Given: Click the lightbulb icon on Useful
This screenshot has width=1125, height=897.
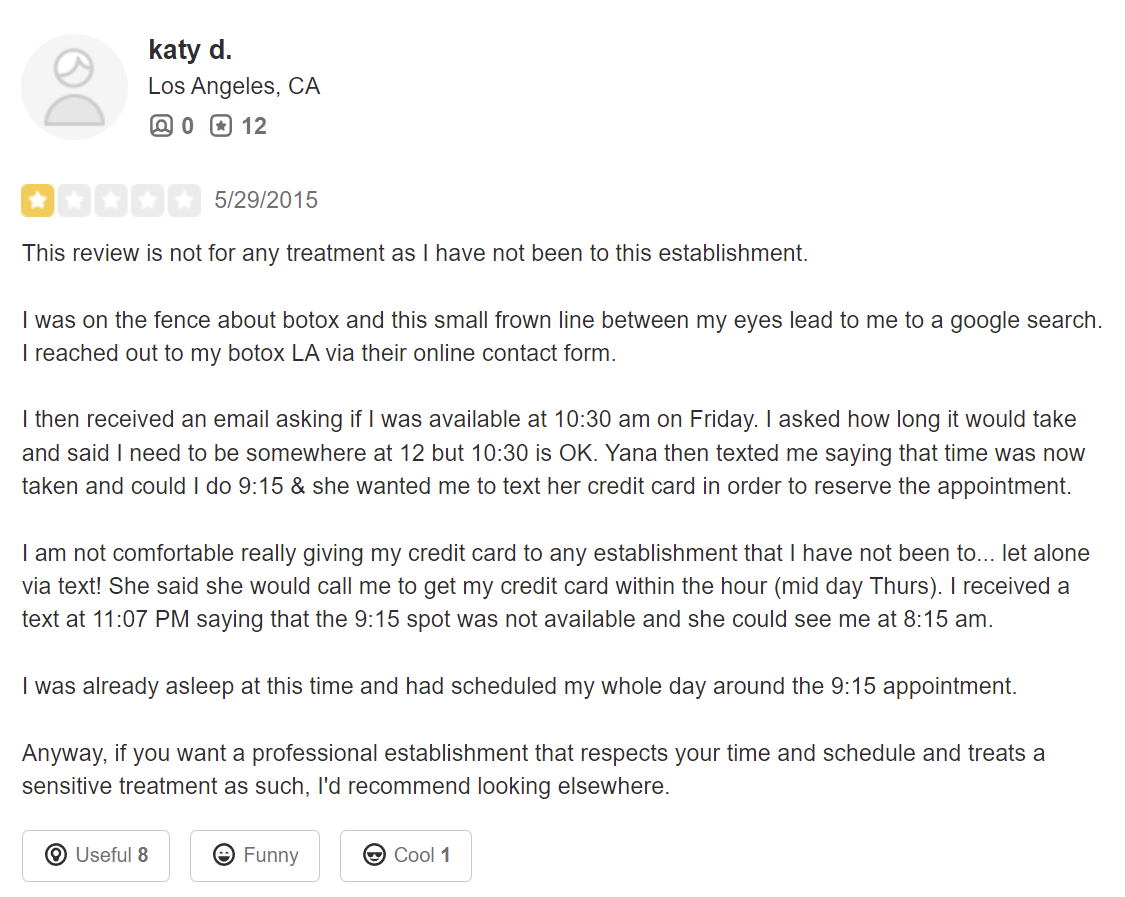Looking at the screenshot, I should (56, 855).
